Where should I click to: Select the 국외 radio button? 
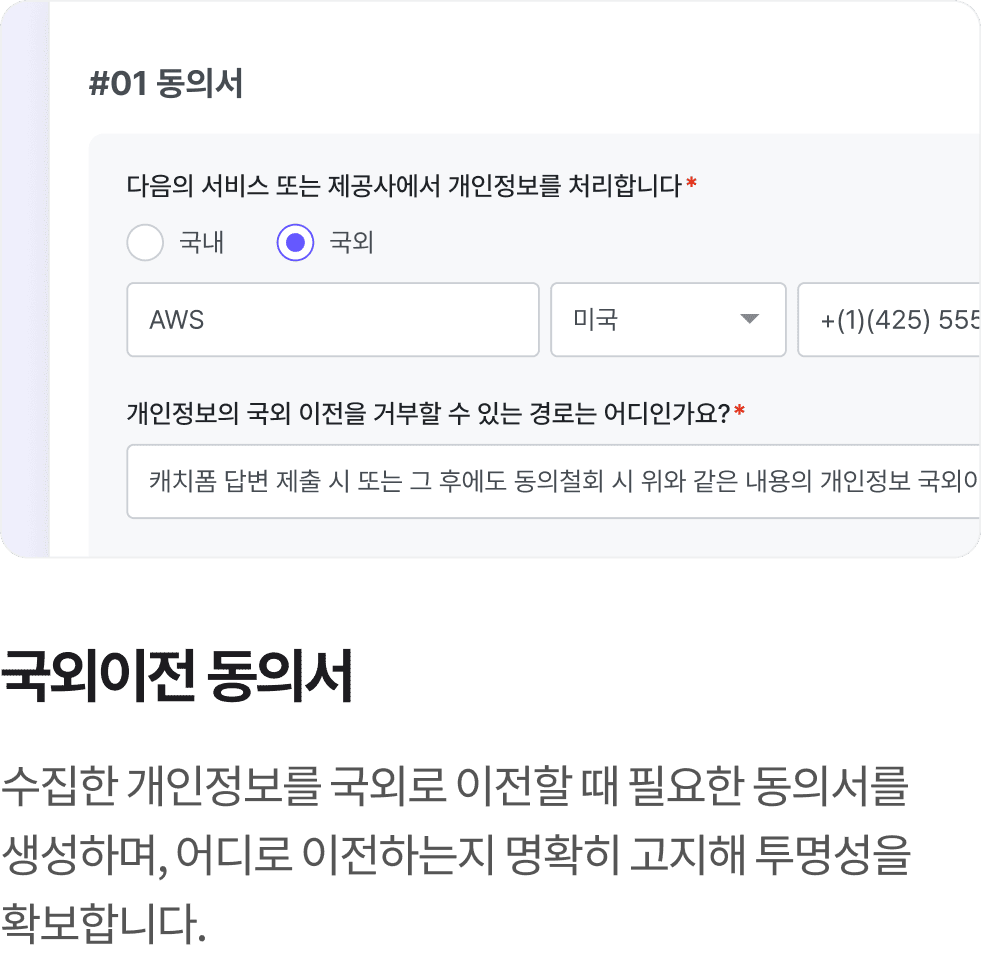click(x=295, y=242)
